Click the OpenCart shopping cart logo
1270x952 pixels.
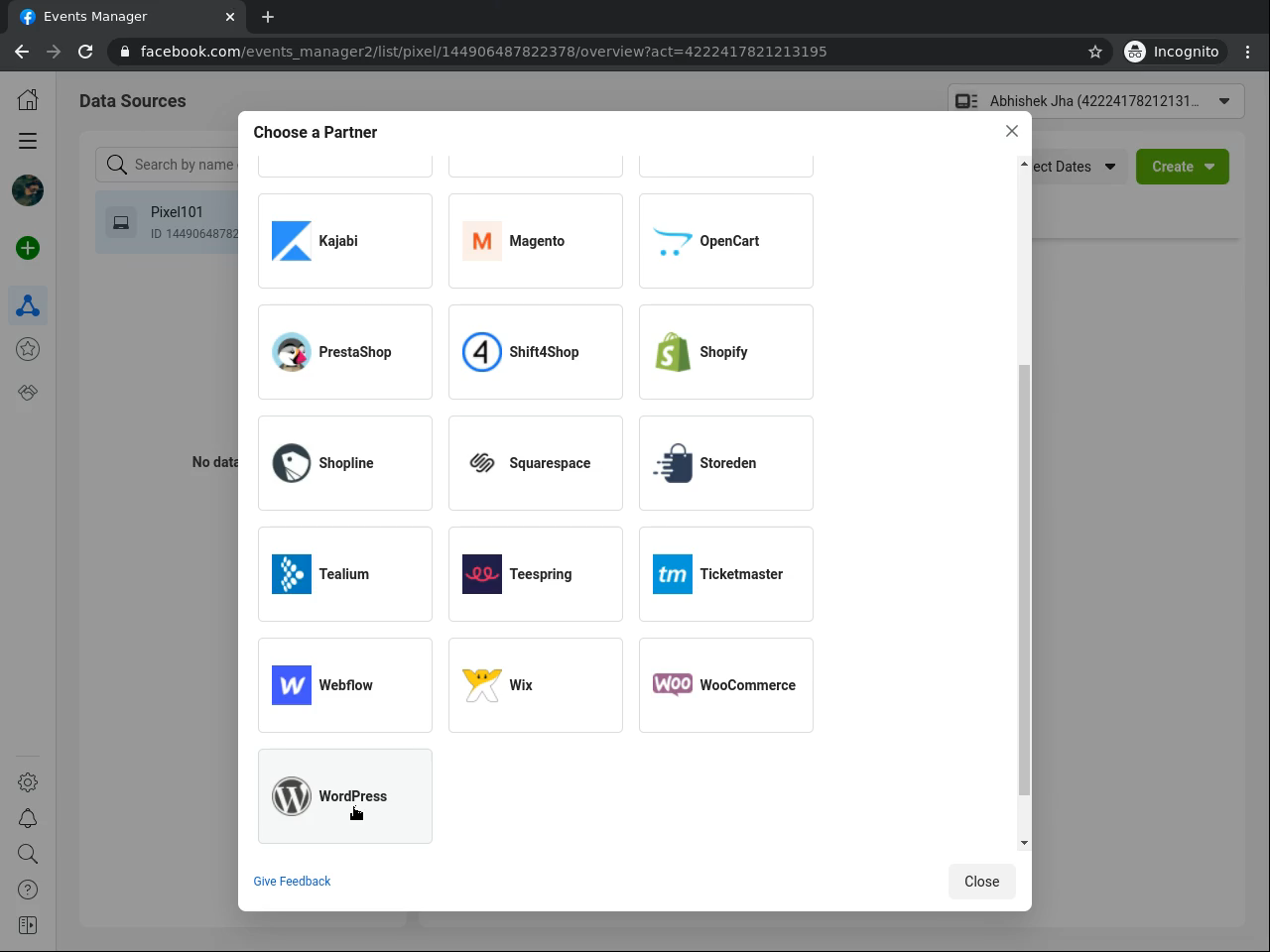coord(673,241)
